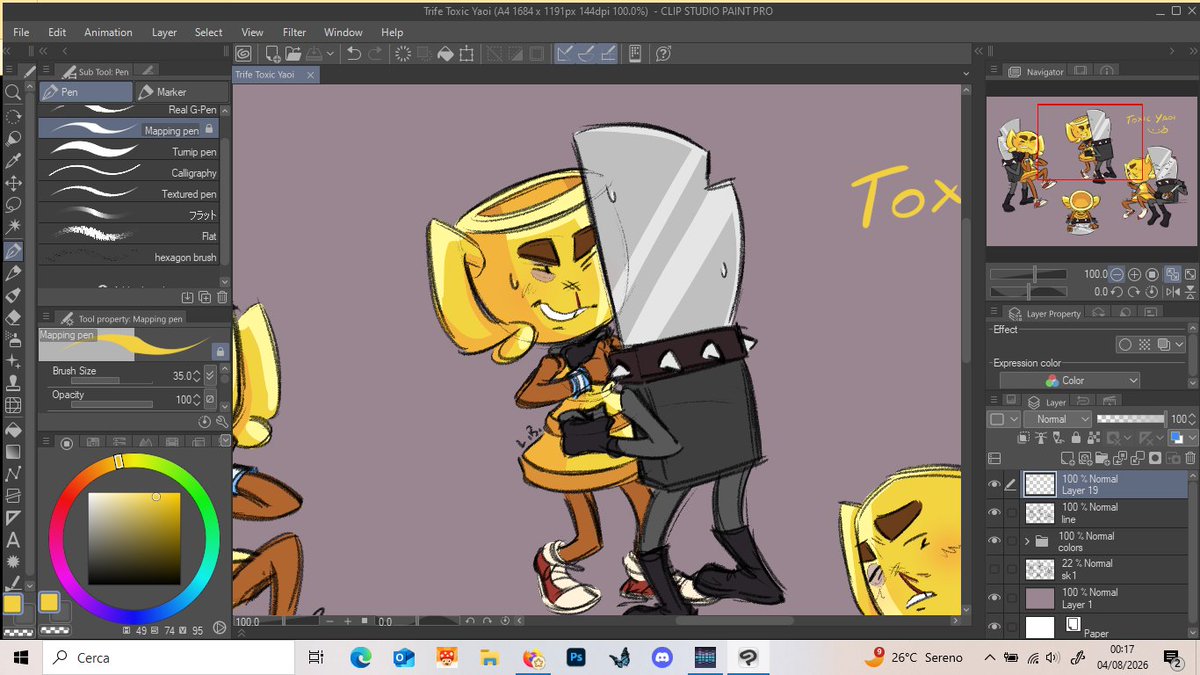Select the Zoom magnifier tool

(x=13, y=92)
